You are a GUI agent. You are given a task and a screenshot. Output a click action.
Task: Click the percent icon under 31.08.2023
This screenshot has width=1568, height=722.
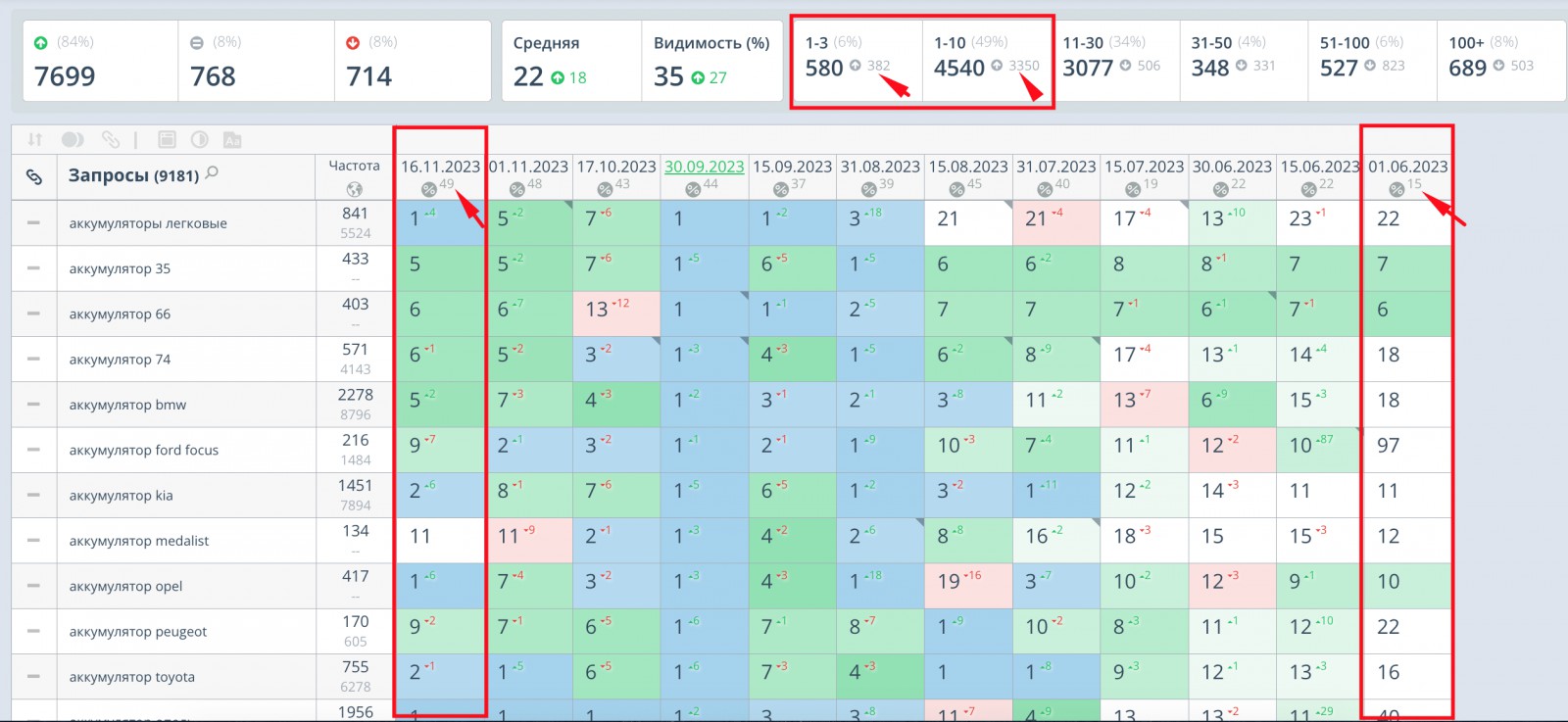869,189
